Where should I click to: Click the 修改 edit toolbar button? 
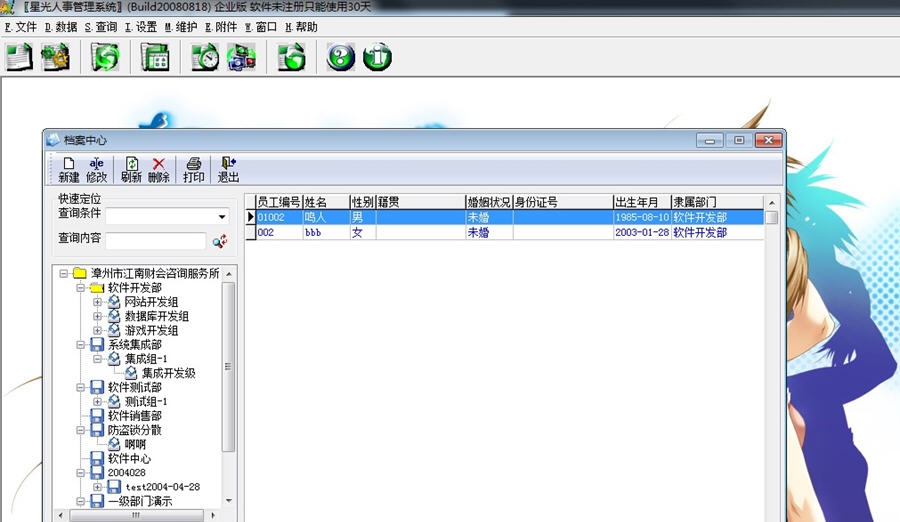pyautogui.click(x=96, y=170)
